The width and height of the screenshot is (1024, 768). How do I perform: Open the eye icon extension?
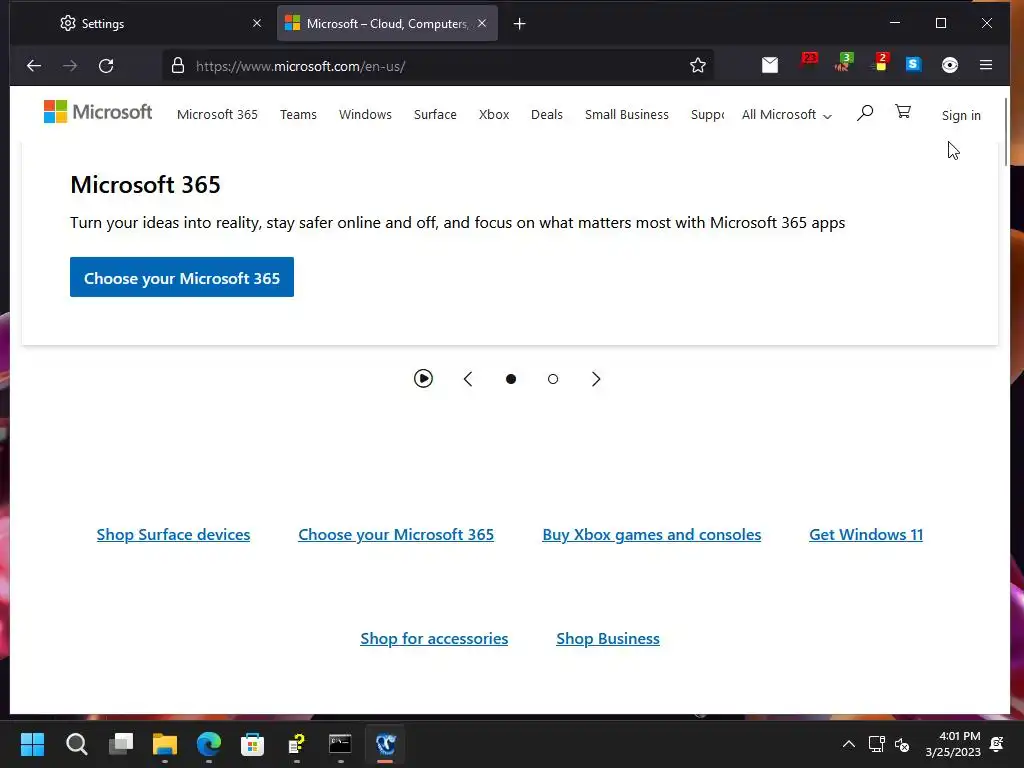click(x=950, y=65)
